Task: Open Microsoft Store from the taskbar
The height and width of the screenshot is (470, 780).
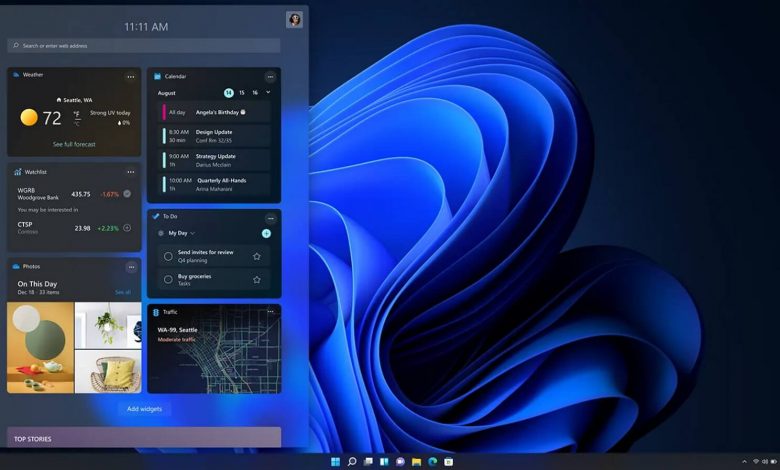Action: click(448, 462)
